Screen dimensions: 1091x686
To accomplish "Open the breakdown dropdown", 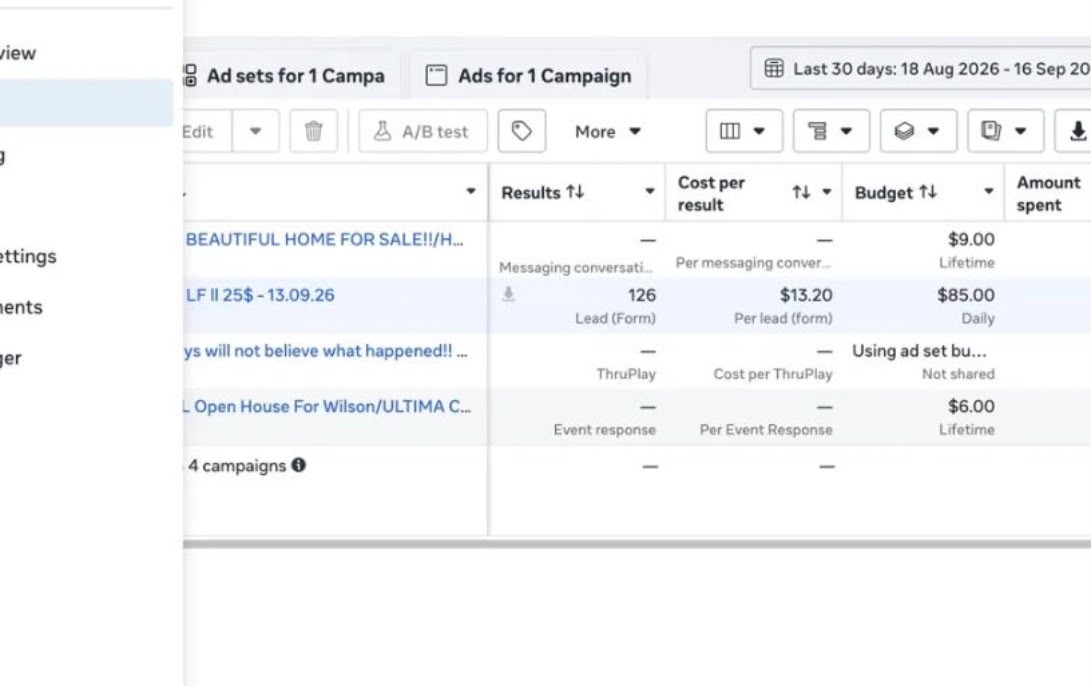I will coord(831,131).
